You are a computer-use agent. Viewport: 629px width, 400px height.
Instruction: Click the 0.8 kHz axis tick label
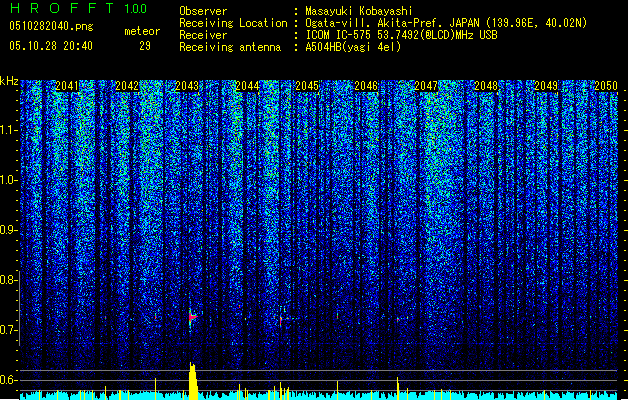pyautogui.click(x=8, y=280)
